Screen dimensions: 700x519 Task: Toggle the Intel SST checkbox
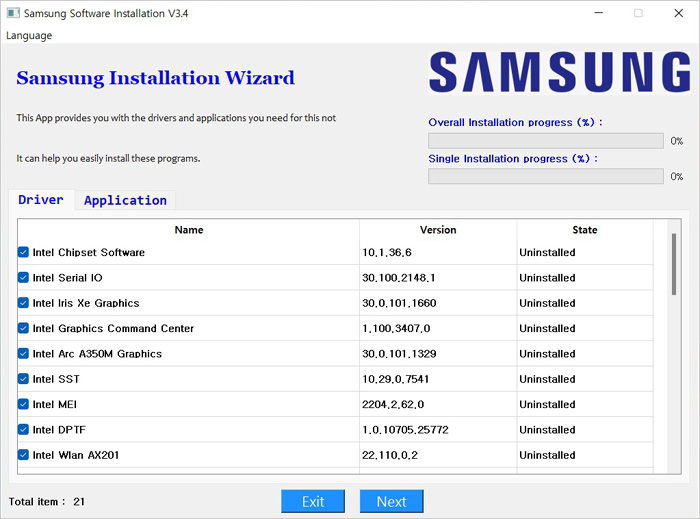23,379
